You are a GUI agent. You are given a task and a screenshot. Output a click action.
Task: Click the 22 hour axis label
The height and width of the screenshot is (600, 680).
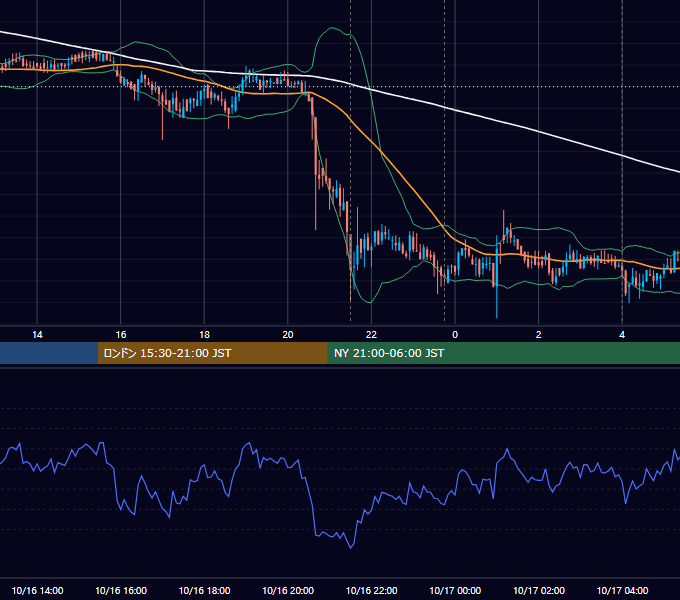[x=371, y=335]
